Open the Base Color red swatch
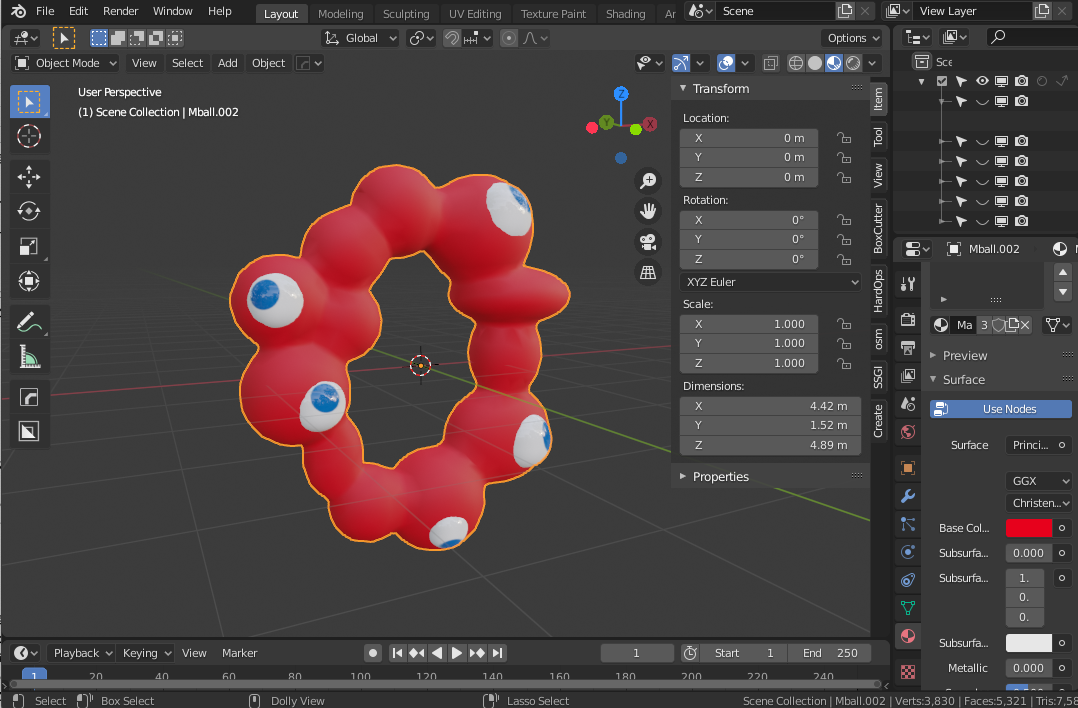Screen dimensions: 1078x708 click(1030, 527)
